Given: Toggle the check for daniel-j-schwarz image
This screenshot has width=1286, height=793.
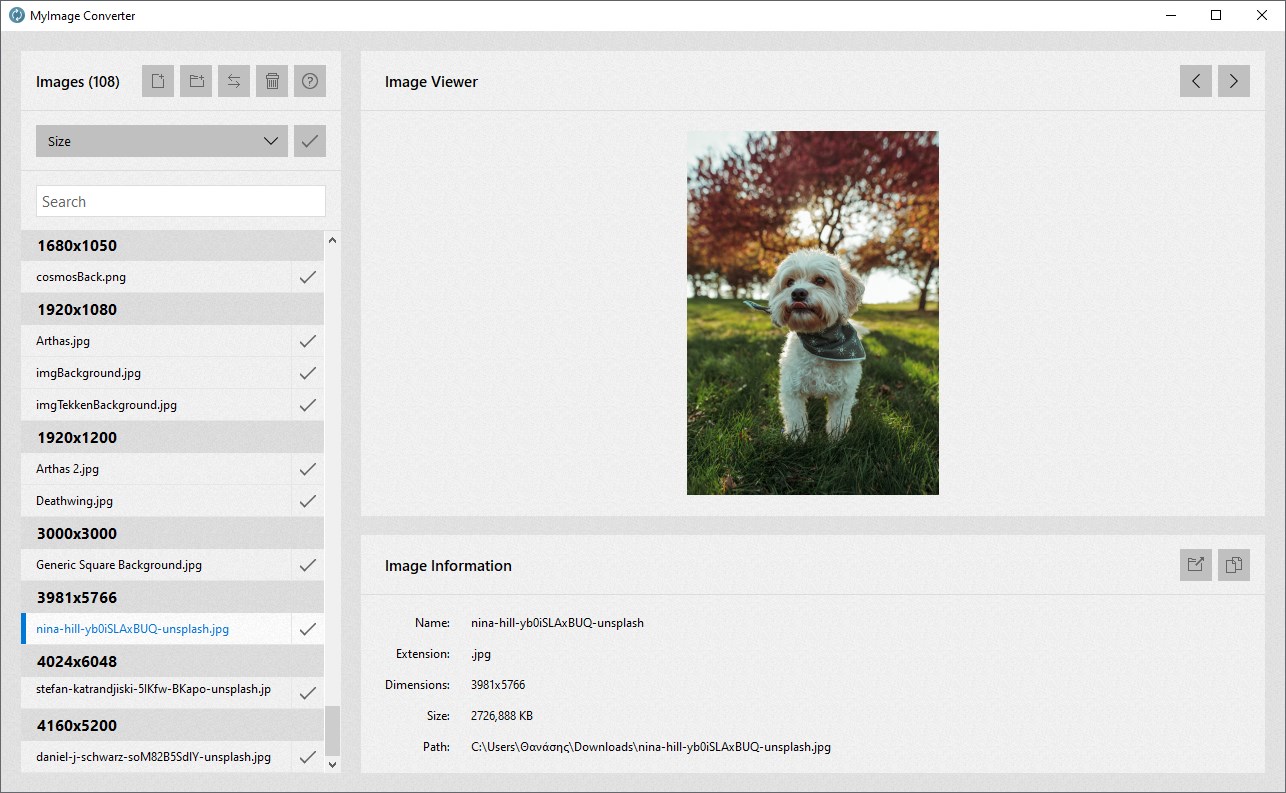Looking at the screenshot, I should [308, 757].
